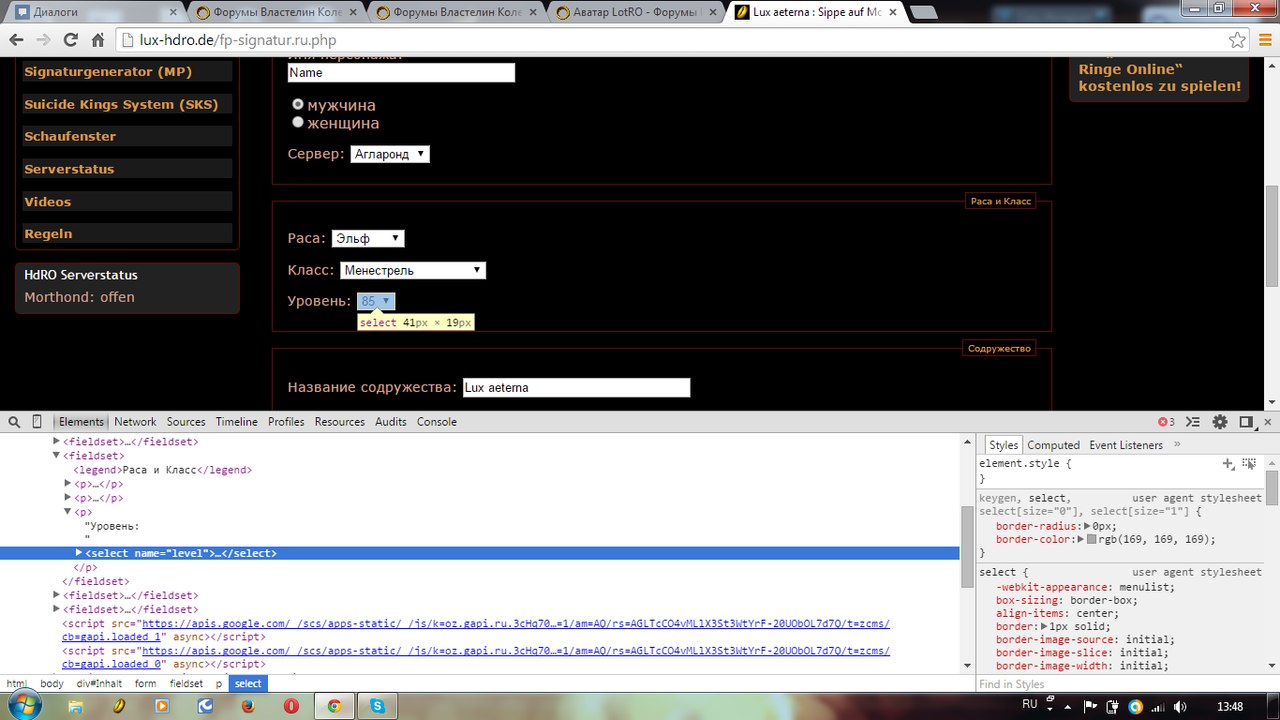The image size is (1280, 720).
Task: Open the Serverstatus sidebar link
Action: pyautogui.click(x=69, y=169)
